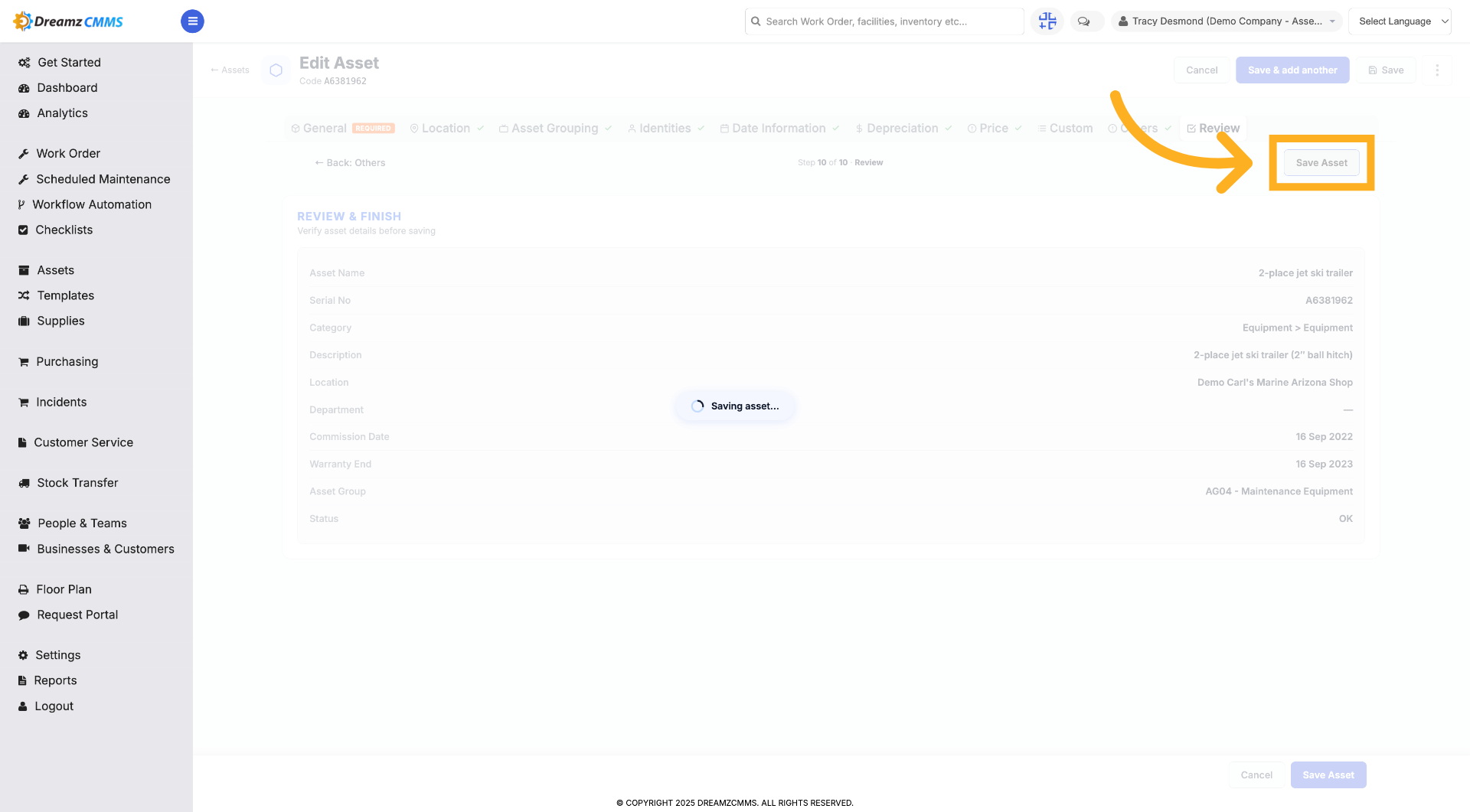Open the chat messages icon
The width and height of the screenshot is (1470, 812).
pyautogui.click(x=1083, y=21)
